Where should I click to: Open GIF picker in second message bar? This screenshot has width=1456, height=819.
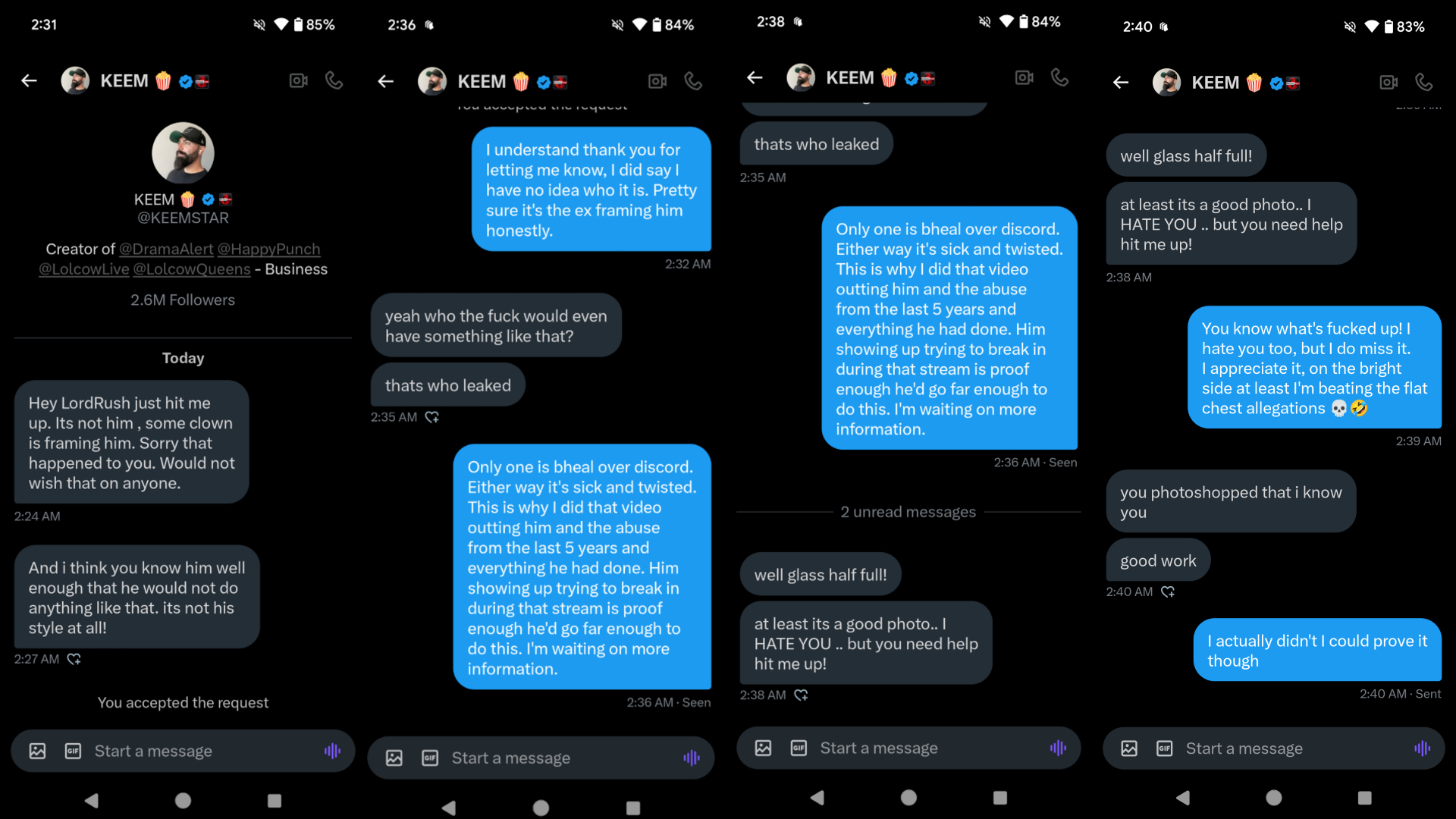pyautogui.click(x=430, y=758)
